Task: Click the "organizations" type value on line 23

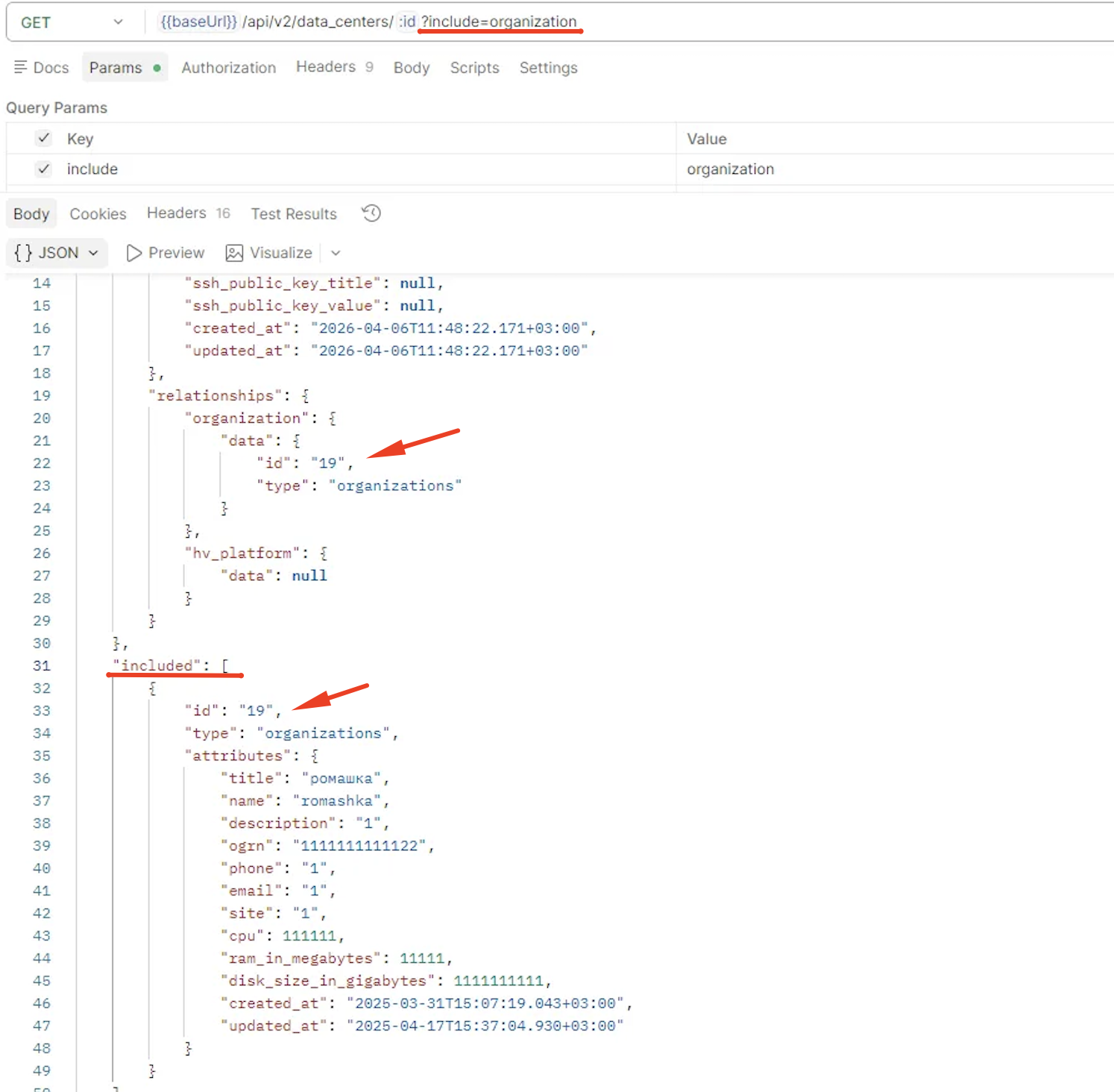Action: (x=395, y=486)
